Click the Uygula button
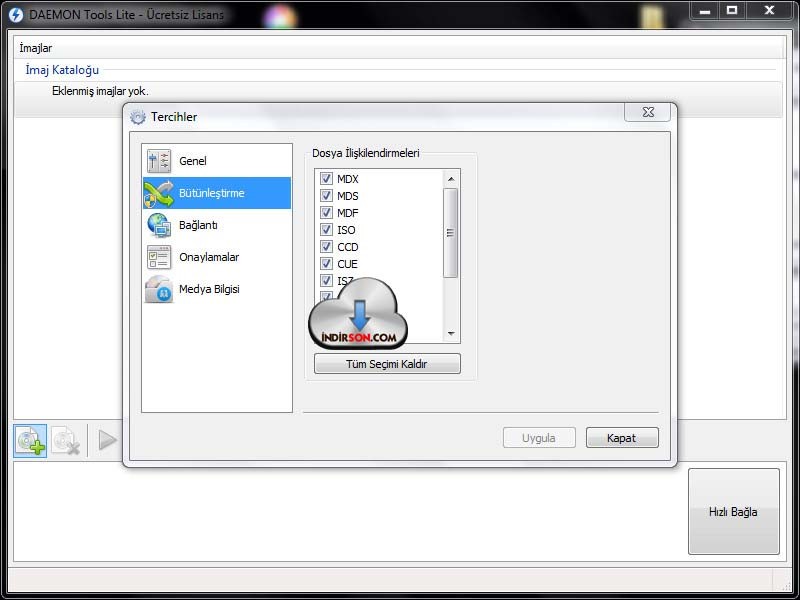800x600 pixels. (x=539, y=438)
